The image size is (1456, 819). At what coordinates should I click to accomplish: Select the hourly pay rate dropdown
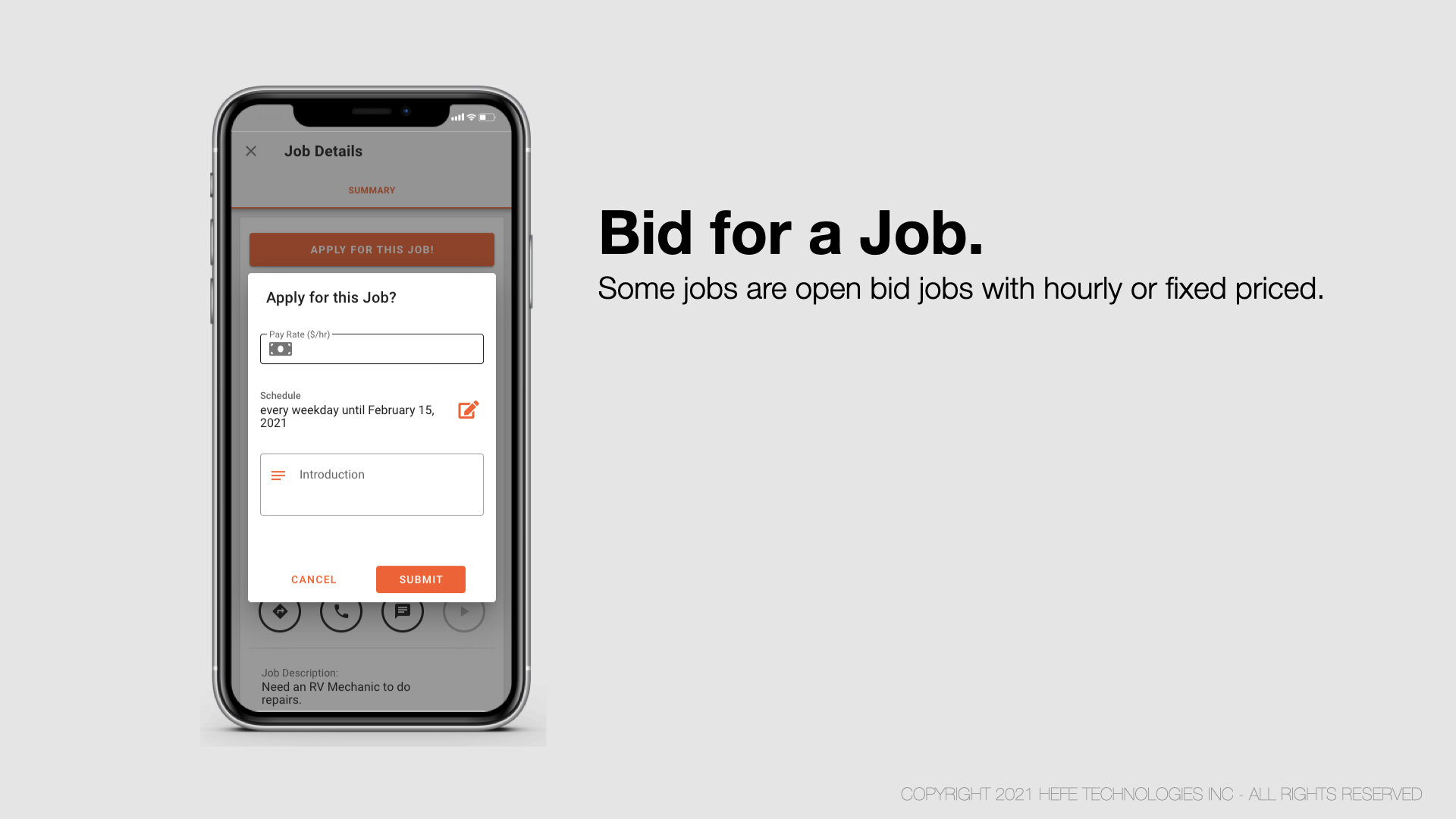click(372, 348)
